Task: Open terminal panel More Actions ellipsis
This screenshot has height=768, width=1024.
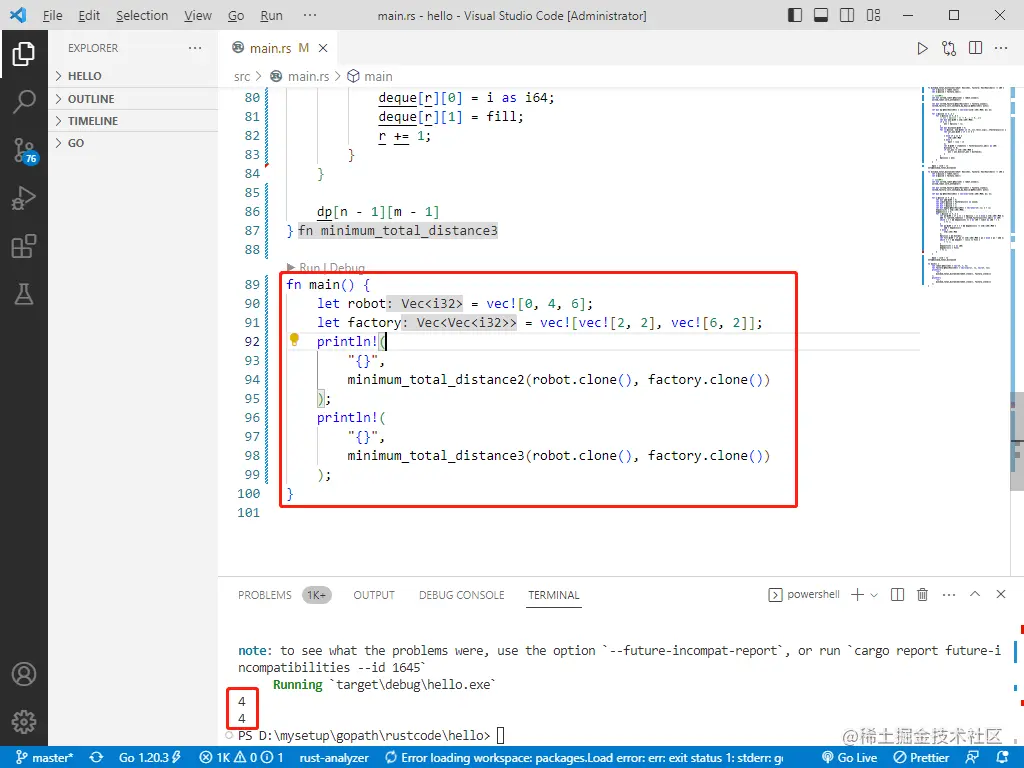Action: (949, 595)
